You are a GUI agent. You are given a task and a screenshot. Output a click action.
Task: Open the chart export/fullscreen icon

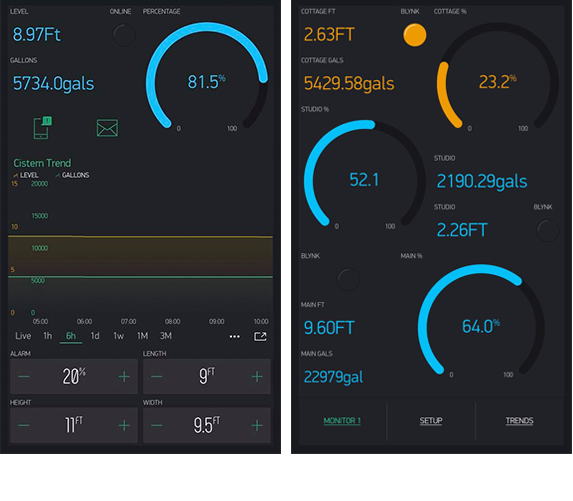tap(260, 336)
